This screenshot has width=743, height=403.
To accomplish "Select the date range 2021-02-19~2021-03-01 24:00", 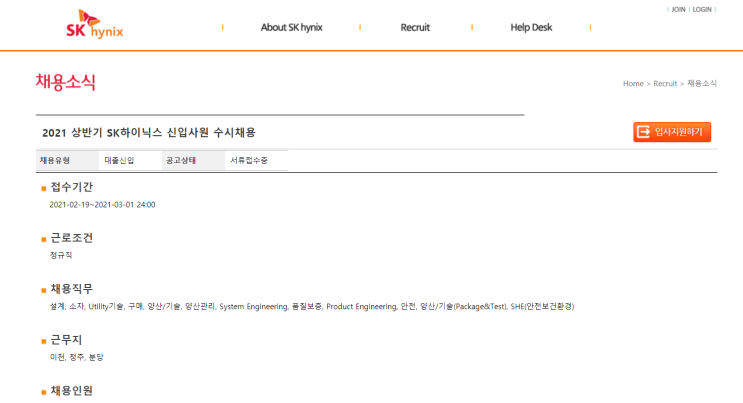I will pos(102,205).
